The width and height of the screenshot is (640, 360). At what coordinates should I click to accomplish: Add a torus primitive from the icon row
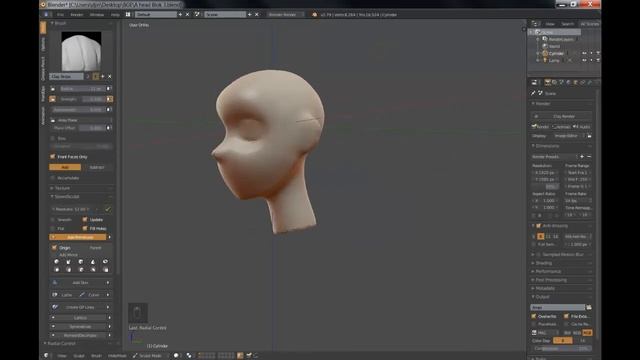(105, 262)
